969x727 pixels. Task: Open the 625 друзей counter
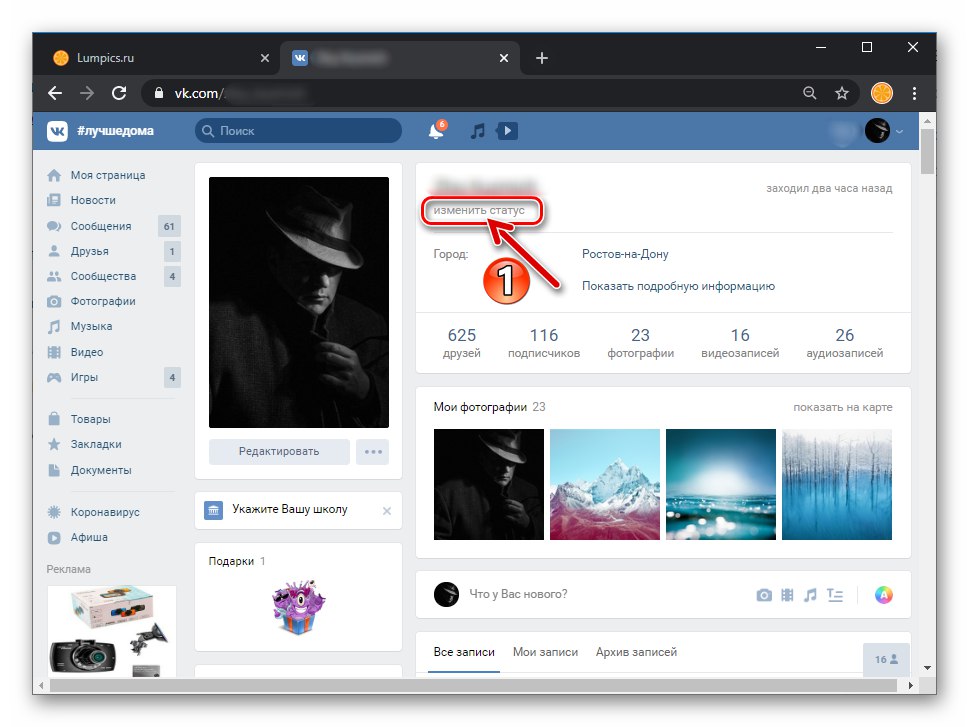tap(462, 343)
